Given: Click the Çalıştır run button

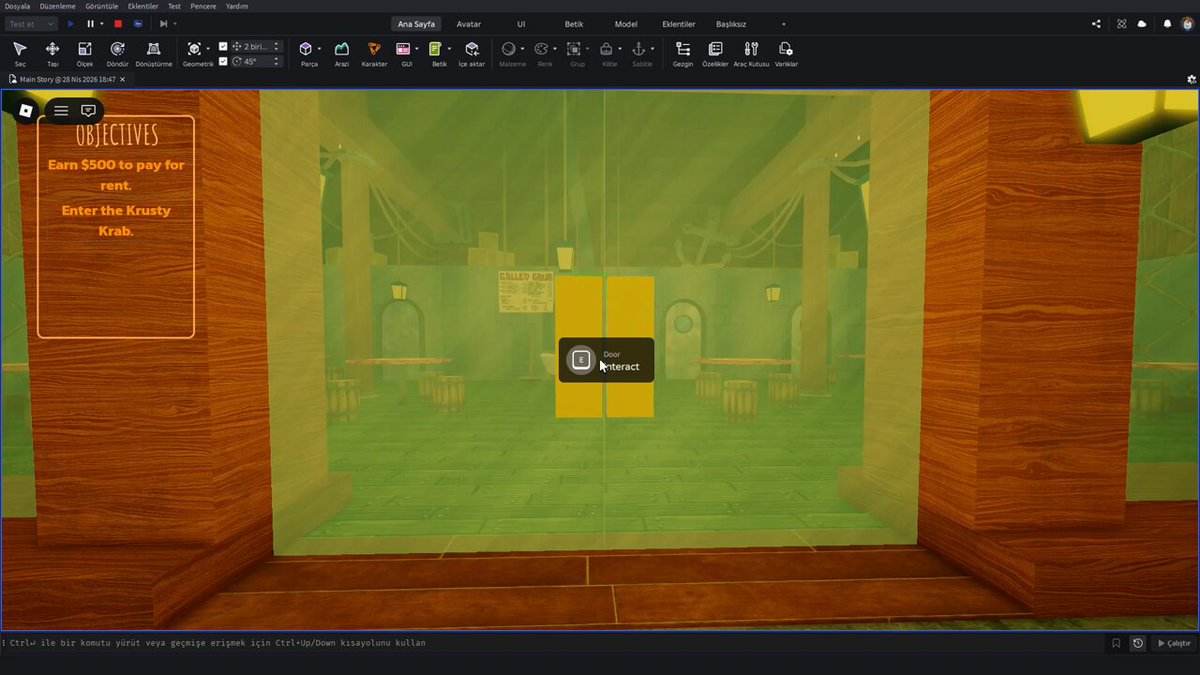Looking at the screenshot, I should pyautogui.click(x=1174, y=643).
